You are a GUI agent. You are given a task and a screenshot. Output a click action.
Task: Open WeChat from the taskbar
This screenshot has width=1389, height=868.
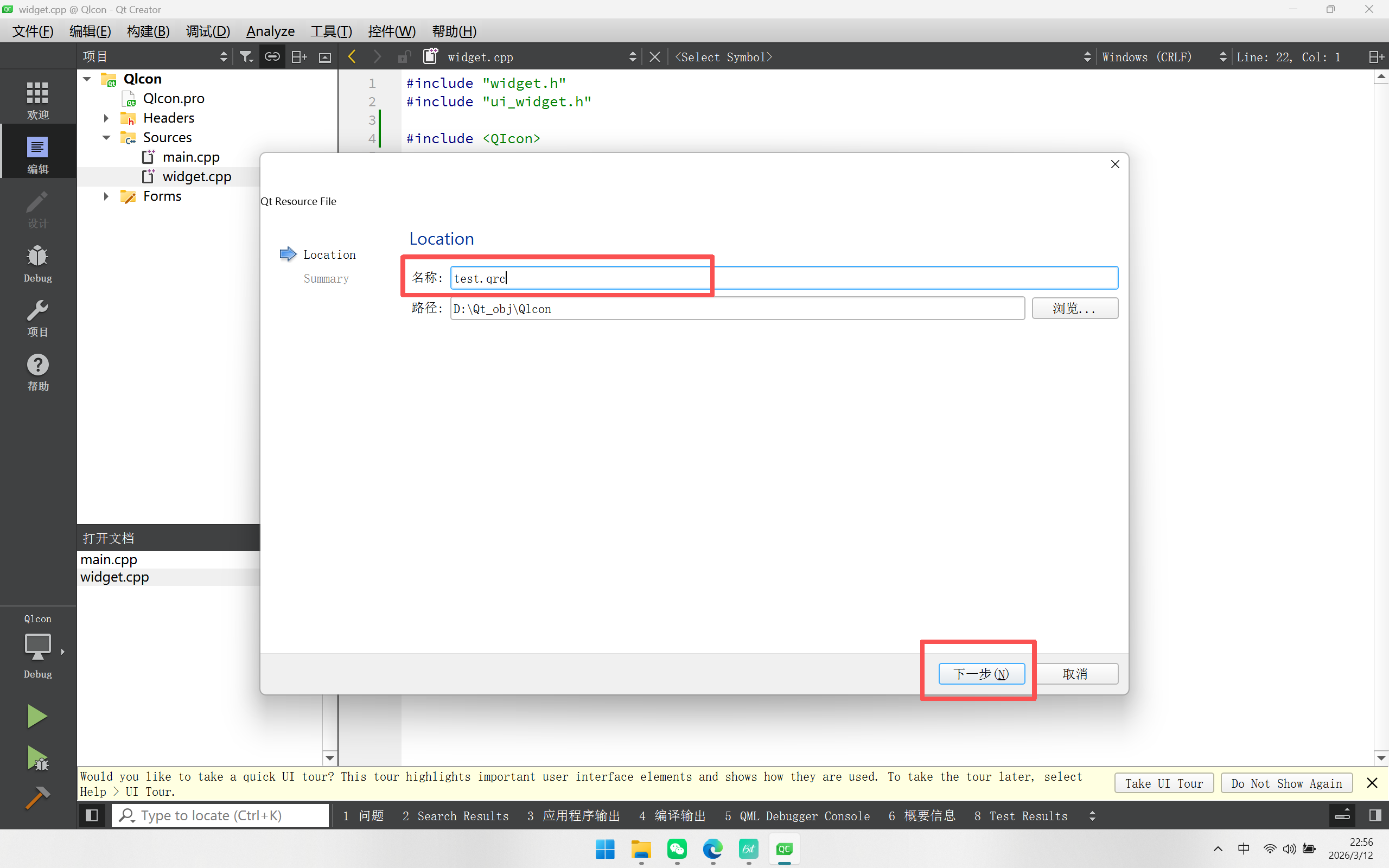[x=677, y=848]
